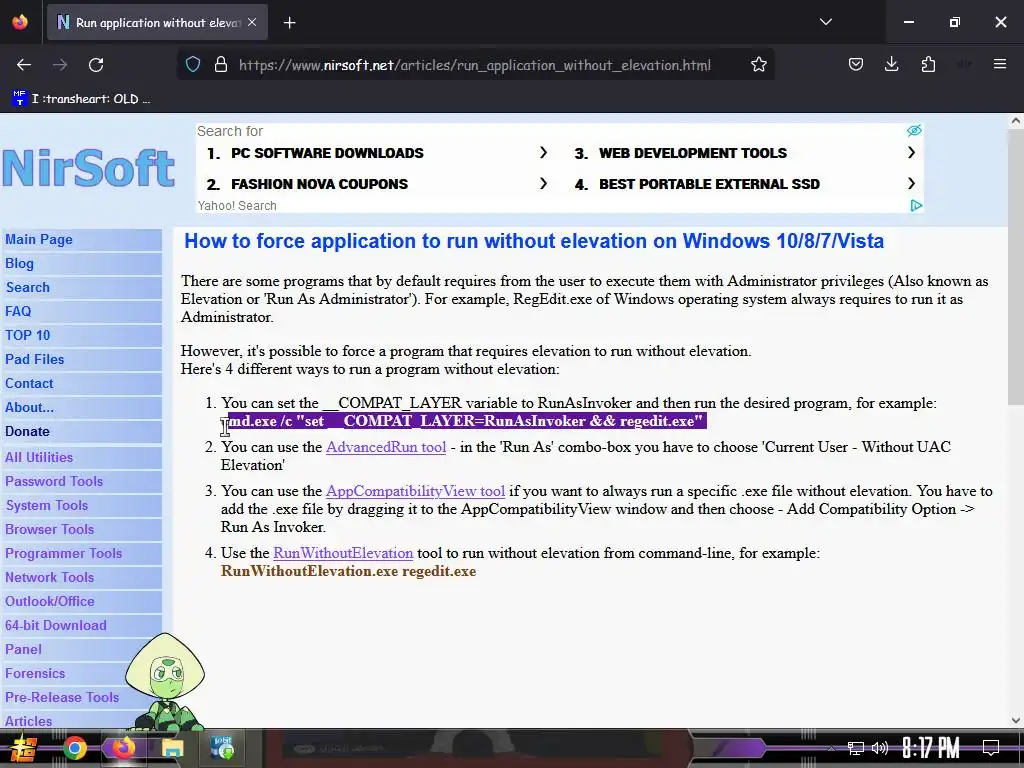The height and width of the screenshot is (768, 1024).
Task: Open Pre-Release Tools in sidebar
Action: coord(62,697)
